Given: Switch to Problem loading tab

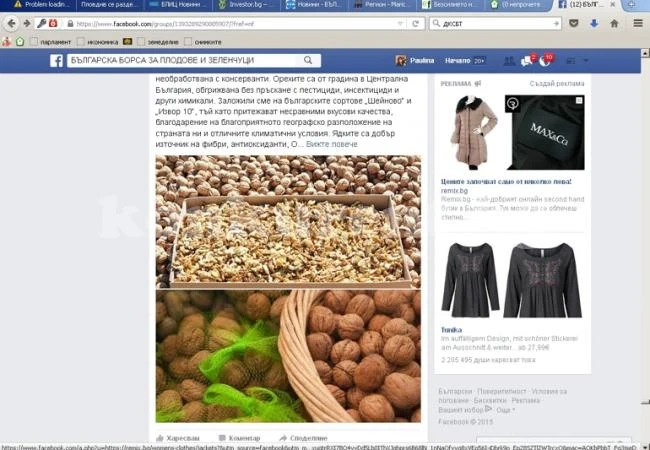Looking at the screenshot, I should pos(40,5).
